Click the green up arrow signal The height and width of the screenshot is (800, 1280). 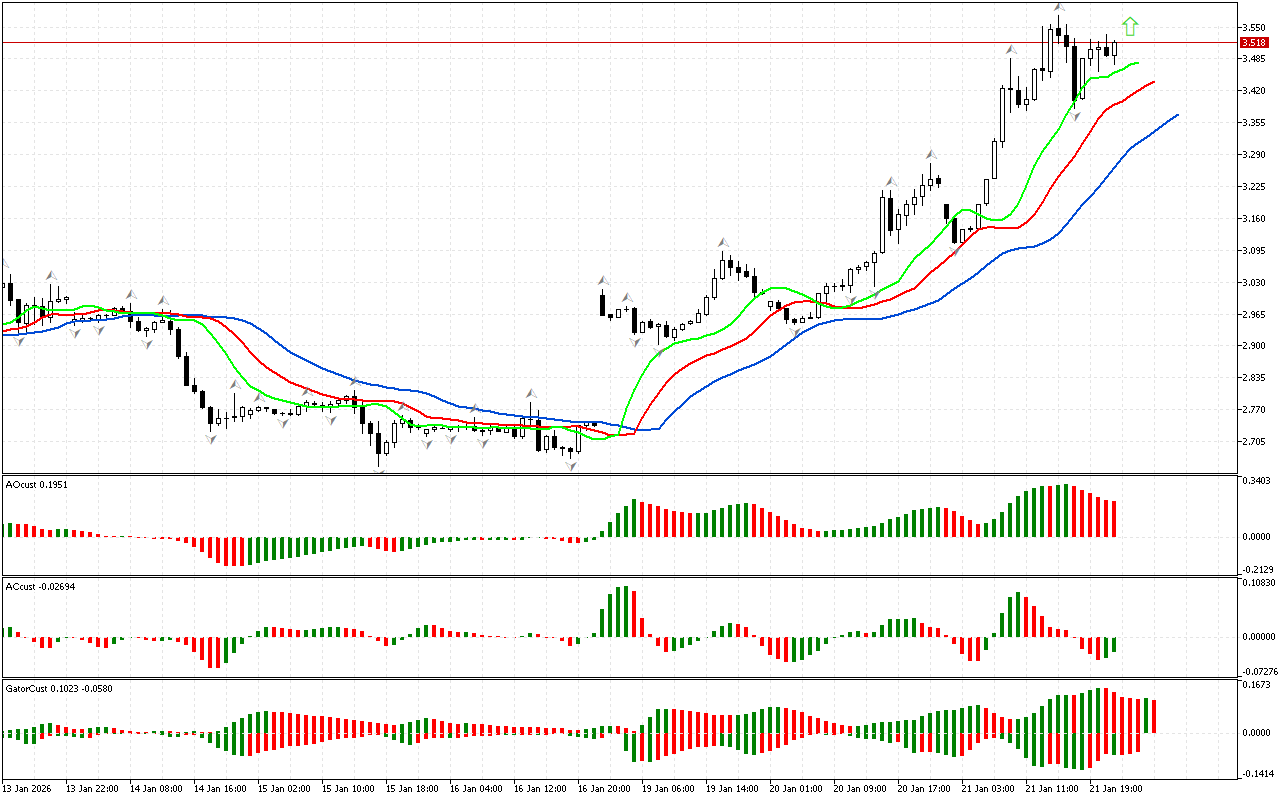click(x=1130, y=27)
